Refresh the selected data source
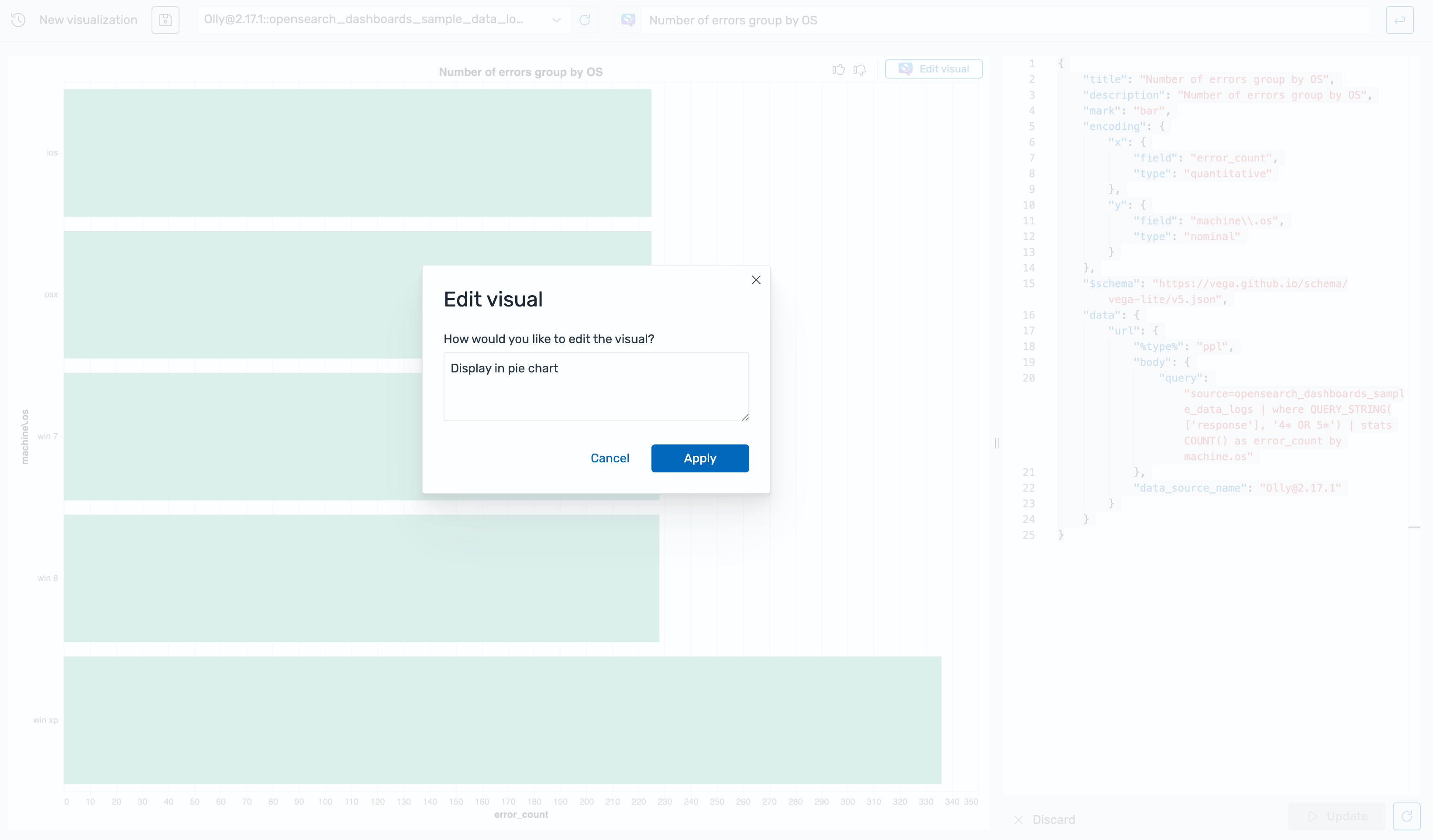 585,20
